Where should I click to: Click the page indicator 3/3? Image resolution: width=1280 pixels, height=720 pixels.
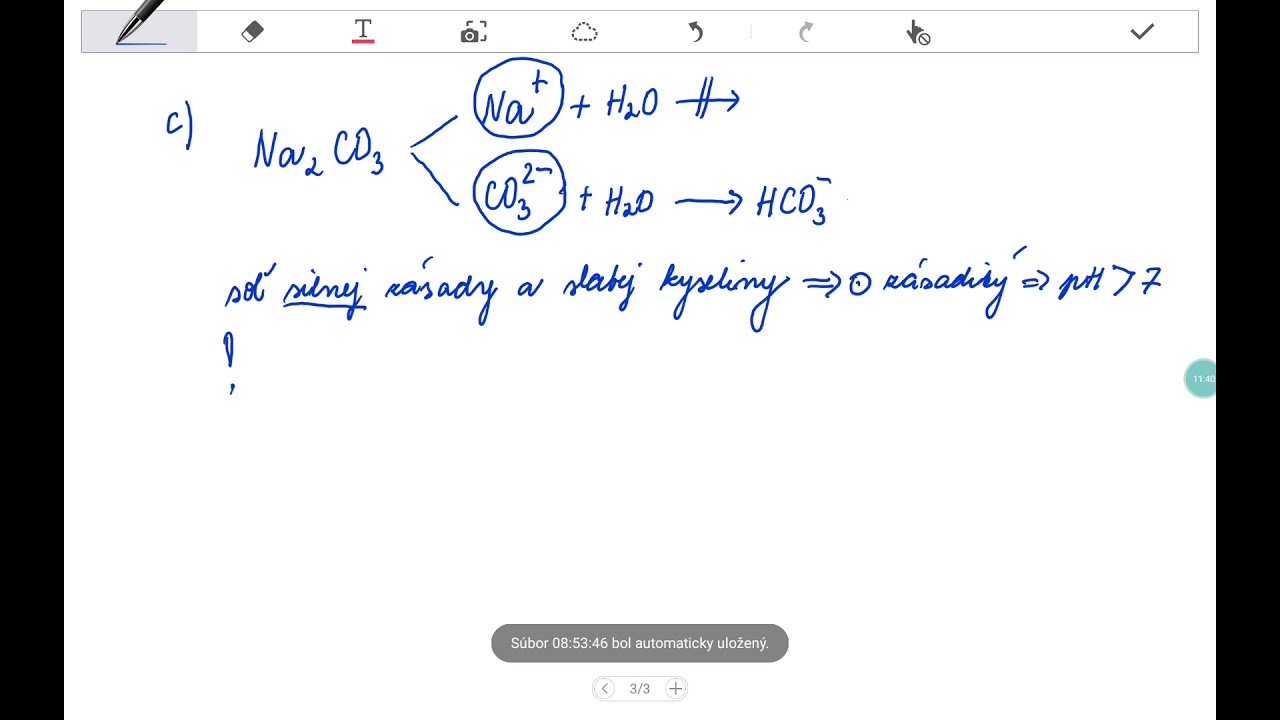pyautogui.click(x=640, y=688)
